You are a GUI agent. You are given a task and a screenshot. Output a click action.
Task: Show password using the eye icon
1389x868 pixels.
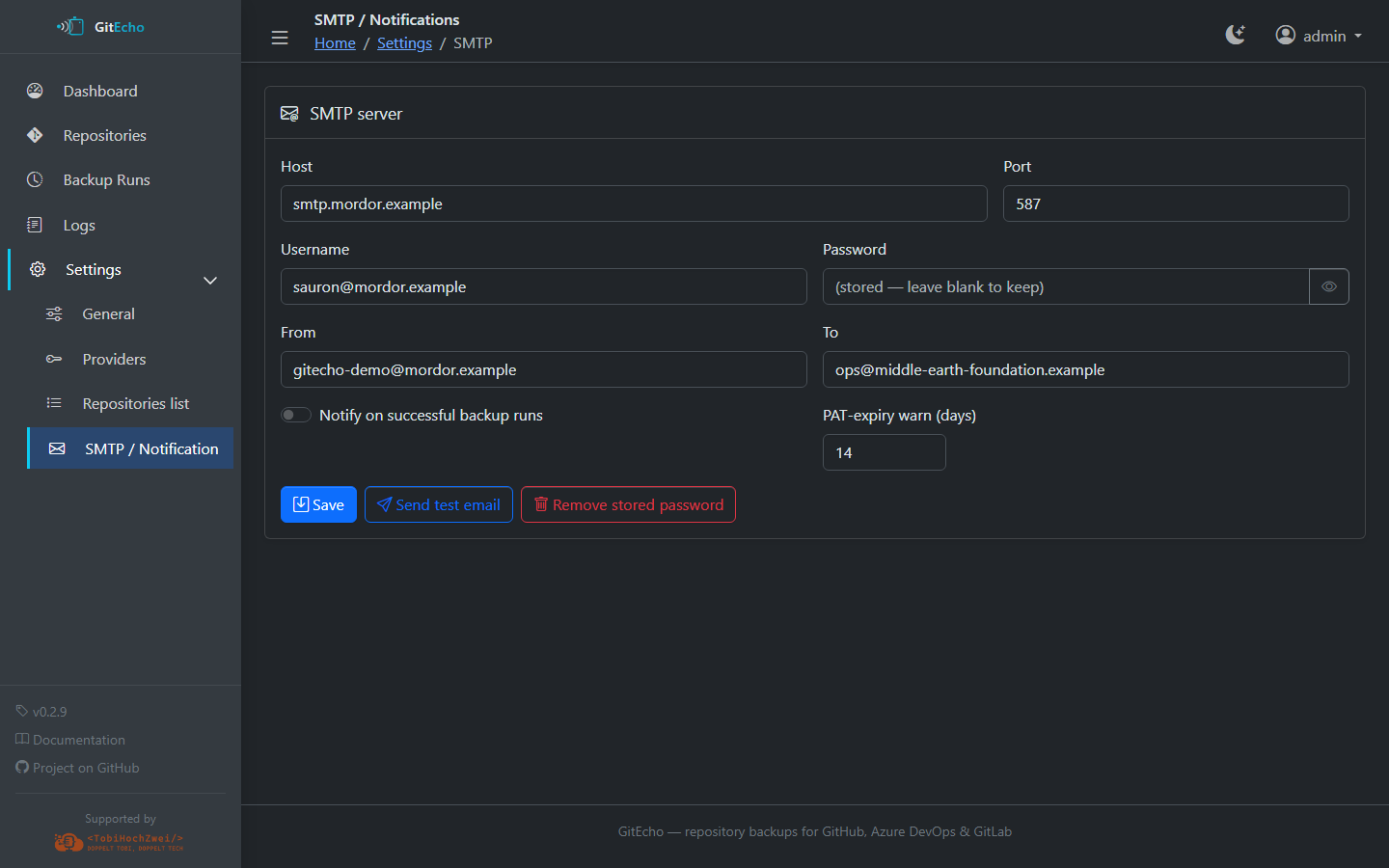click(x=1328, y=286)
